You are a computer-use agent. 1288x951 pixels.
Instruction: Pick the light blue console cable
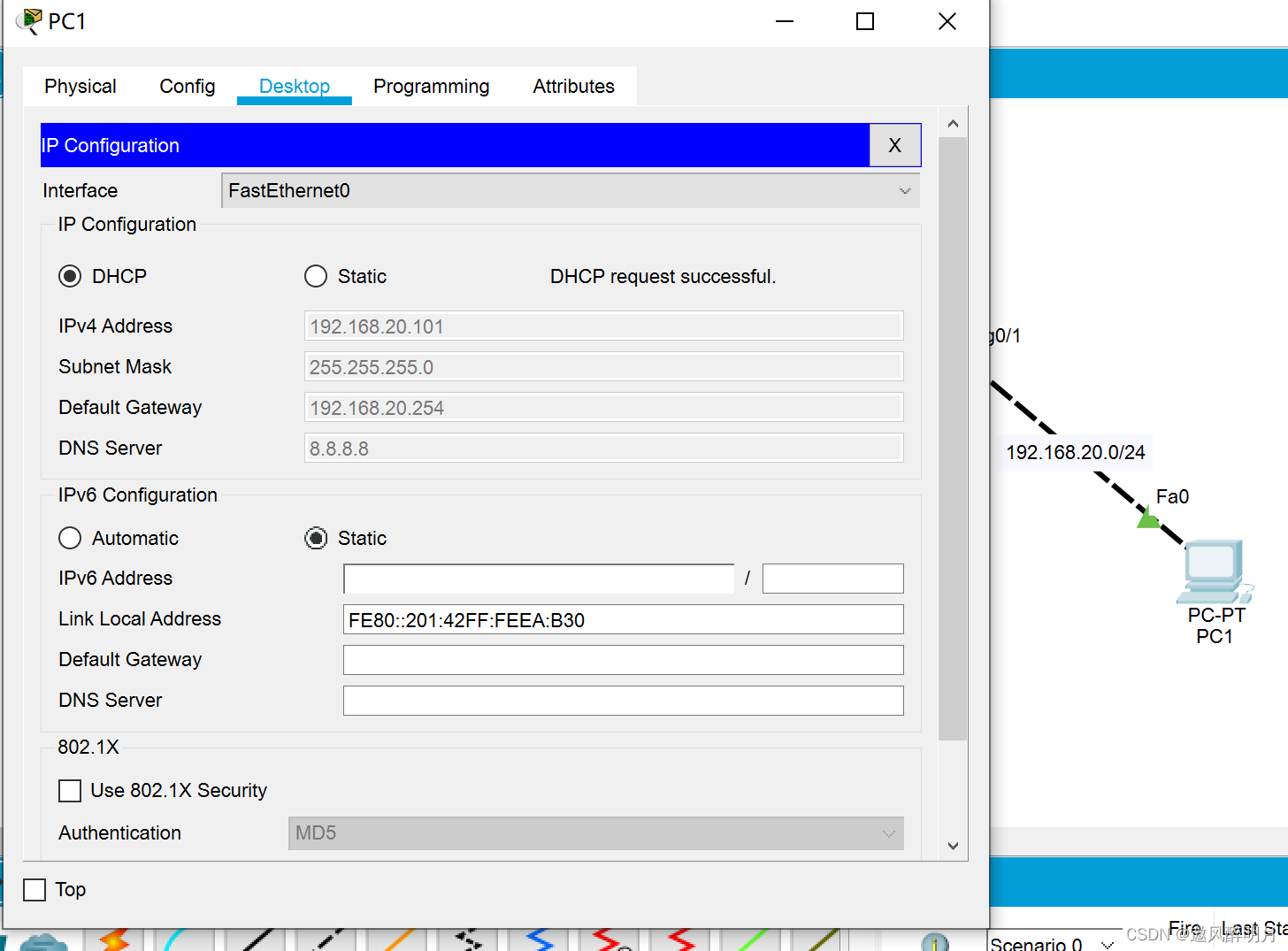[181, 939]
